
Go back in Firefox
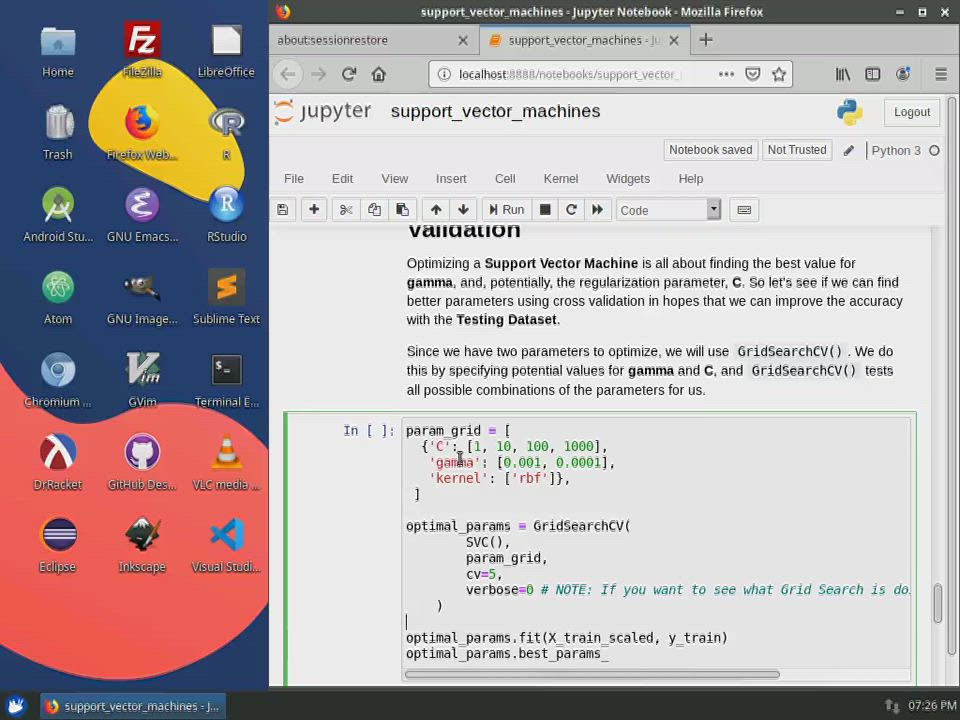[x=288, y=75]
